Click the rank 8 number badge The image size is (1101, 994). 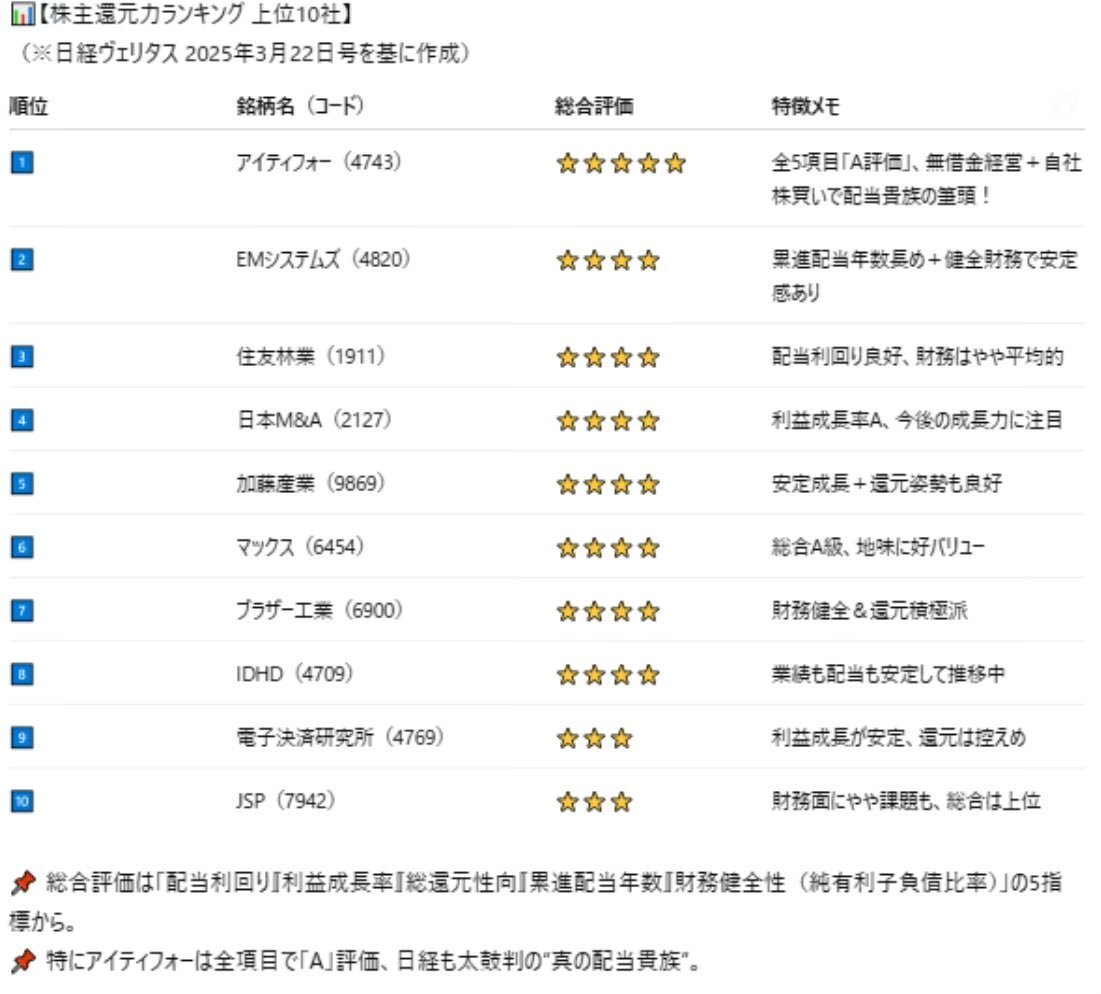pyautogui.click(x=22, y=675)
